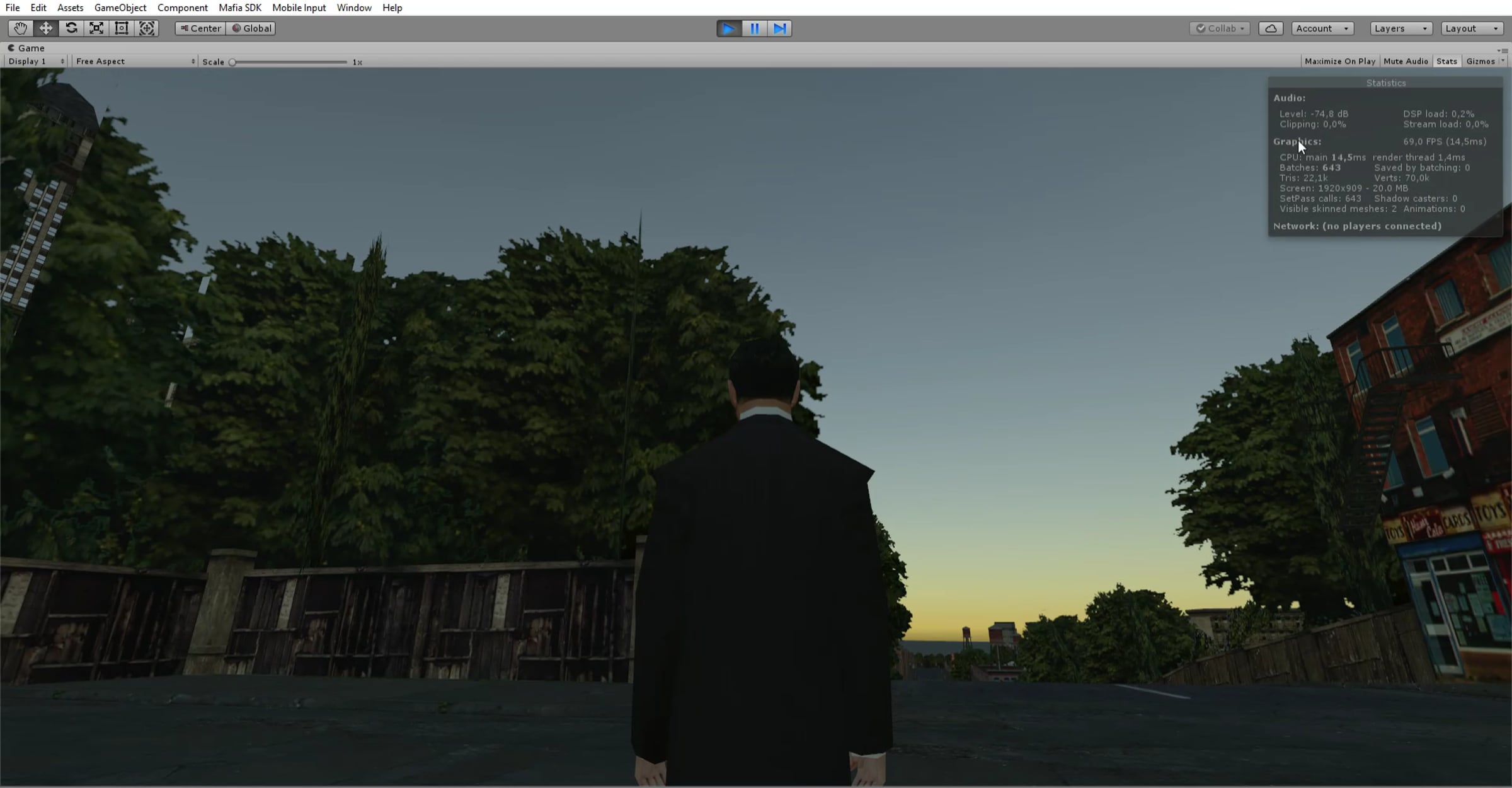
Task: Toggle Maximize On Play
Action: 1339,61
